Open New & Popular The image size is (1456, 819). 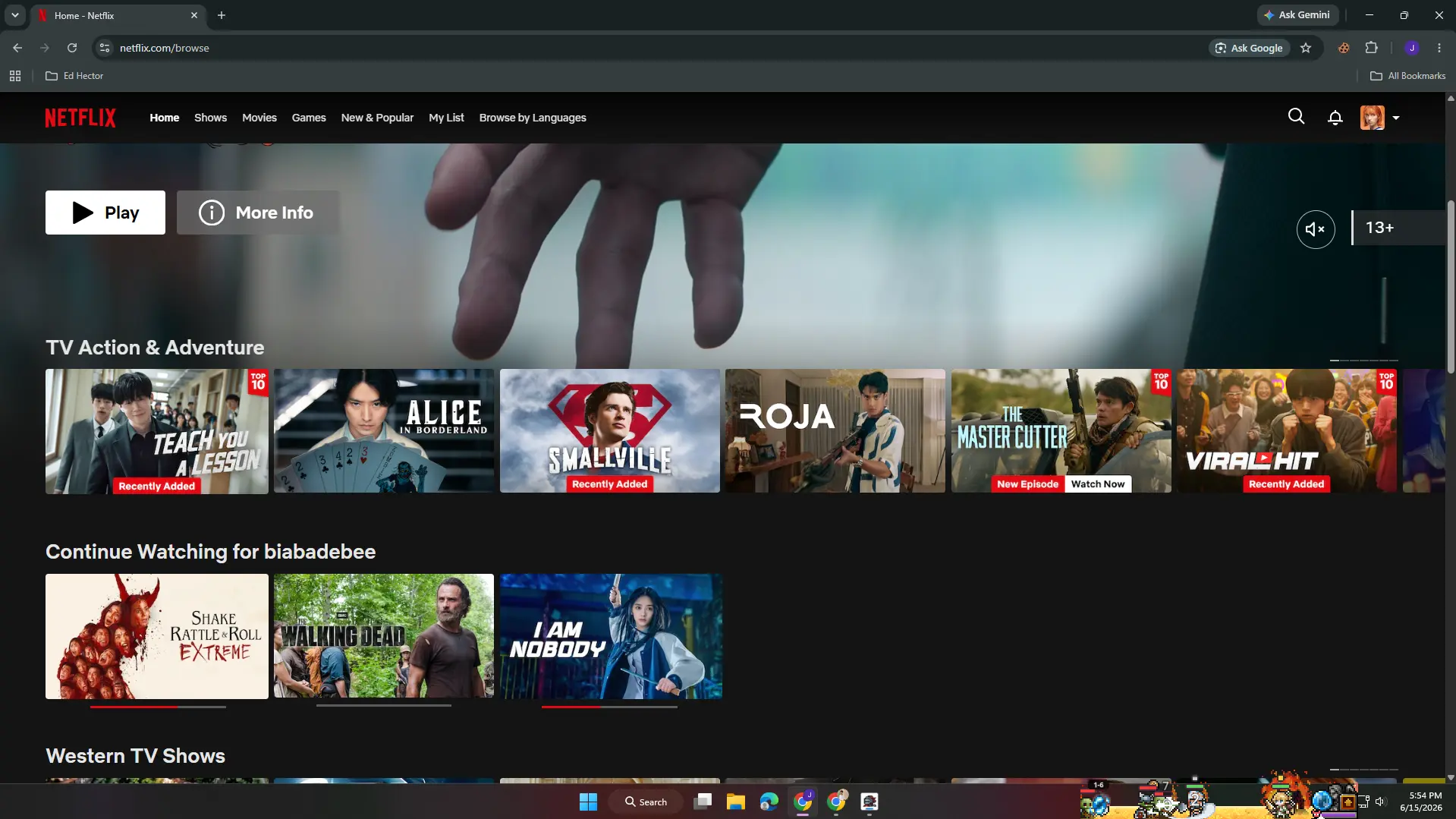pos(377,118)
